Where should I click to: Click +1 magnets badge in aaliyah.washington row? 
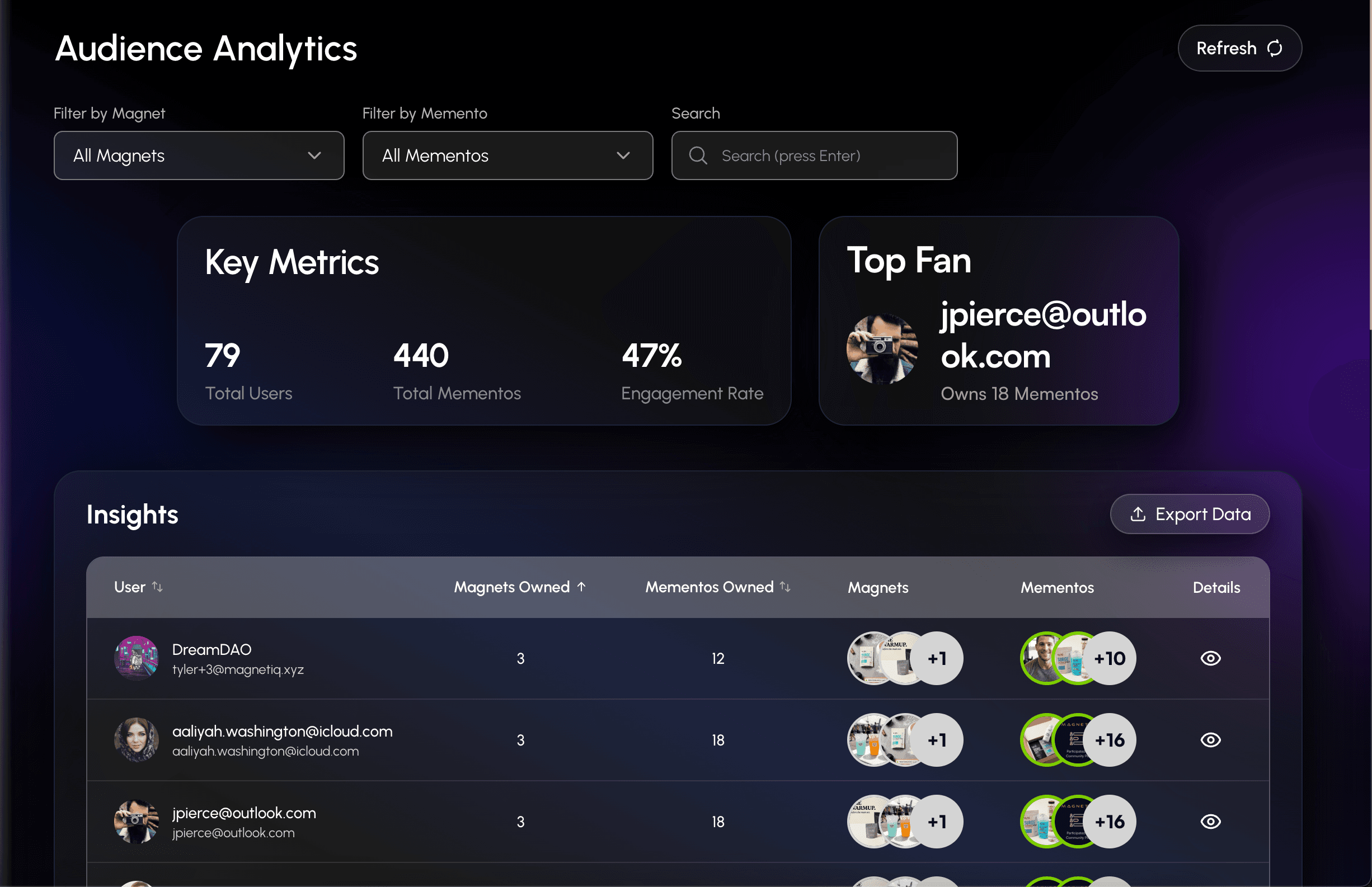[x=937, y=740]
